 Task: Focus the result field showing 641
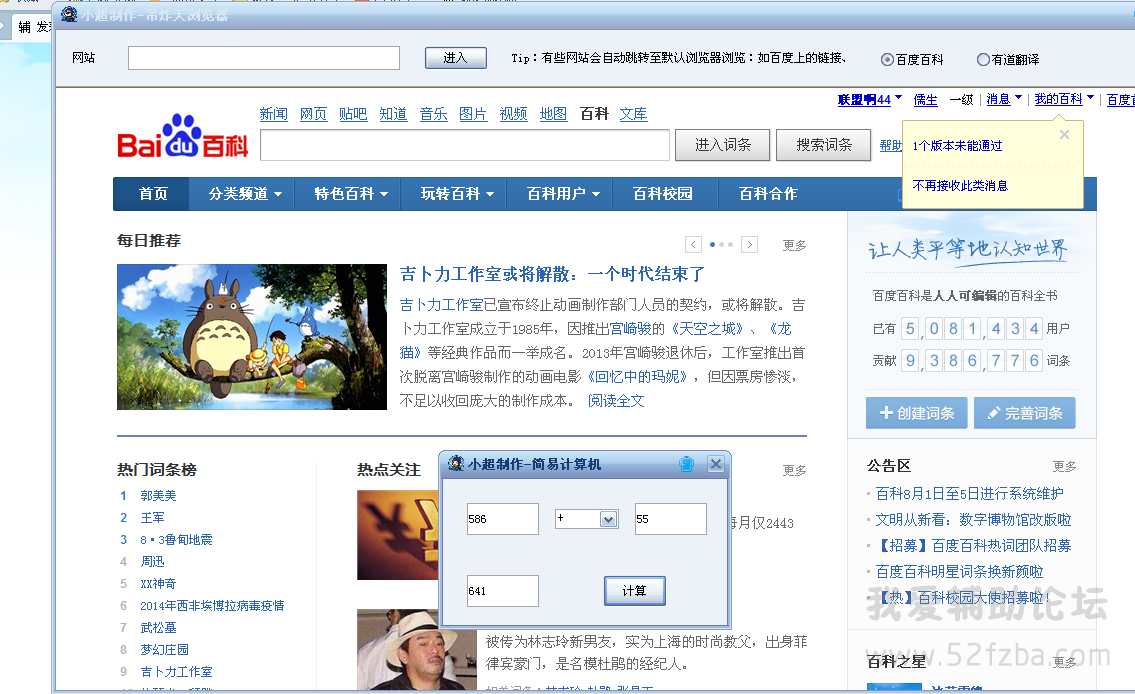(502, 591)
